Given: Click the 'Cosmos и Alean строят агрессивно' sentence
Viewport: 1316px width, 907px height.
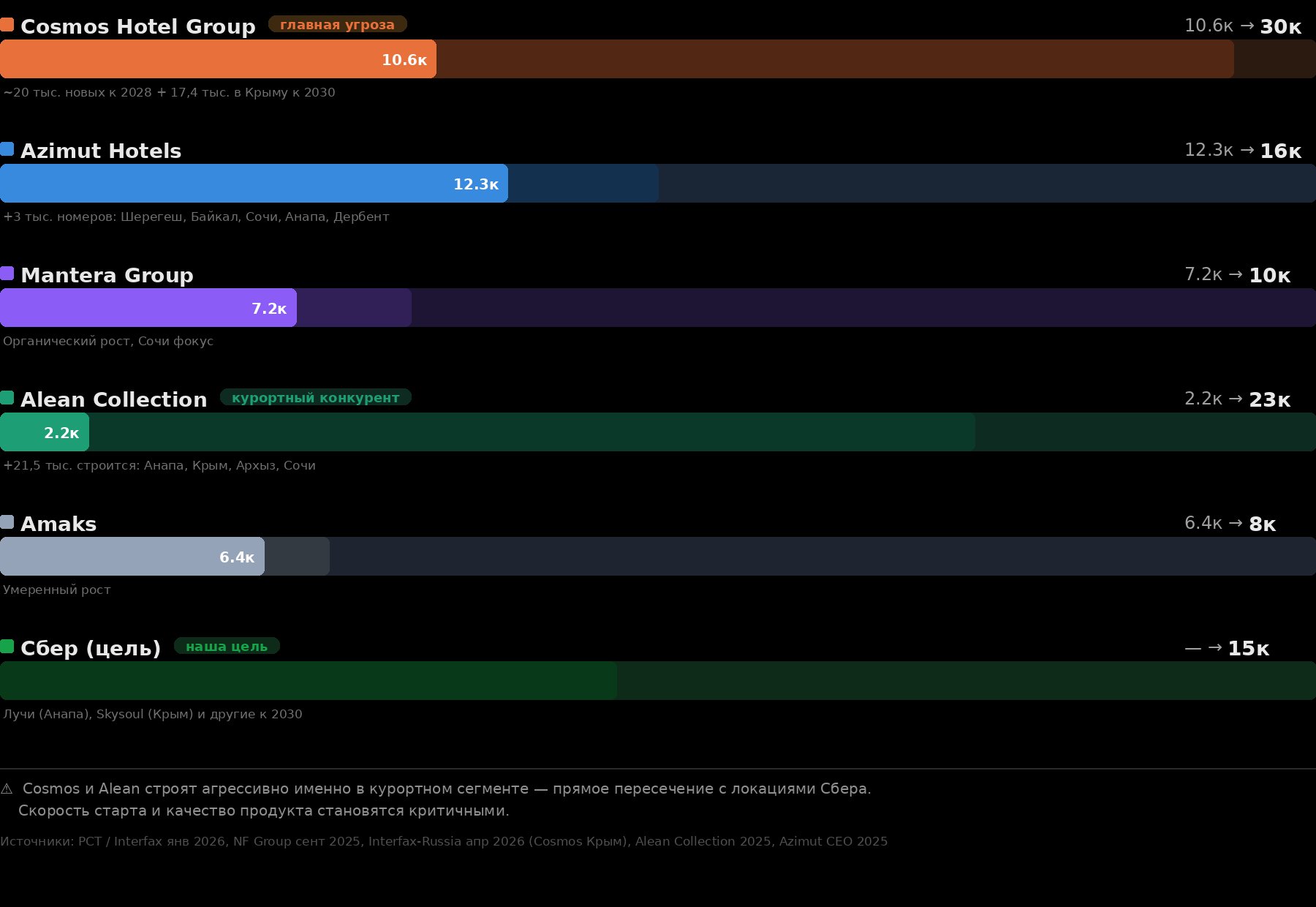Looking at the screenshot, I should 447,789.
